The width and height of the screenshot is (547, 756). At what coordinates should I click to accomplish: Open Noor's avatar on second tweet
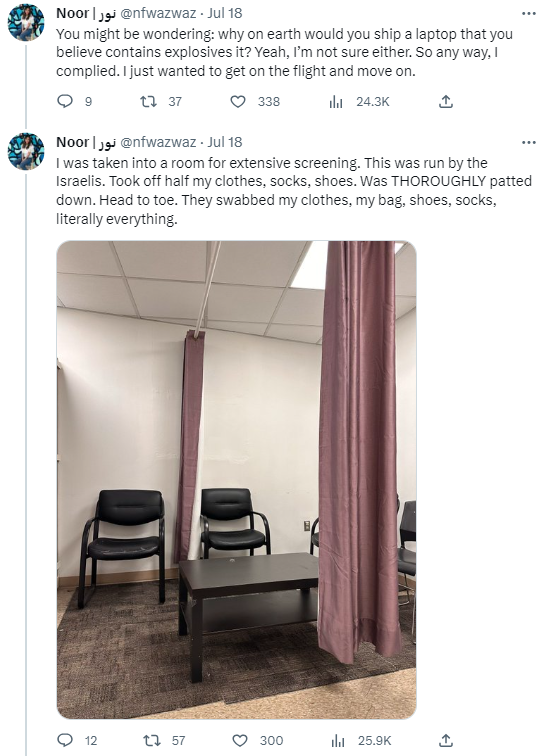26,151
